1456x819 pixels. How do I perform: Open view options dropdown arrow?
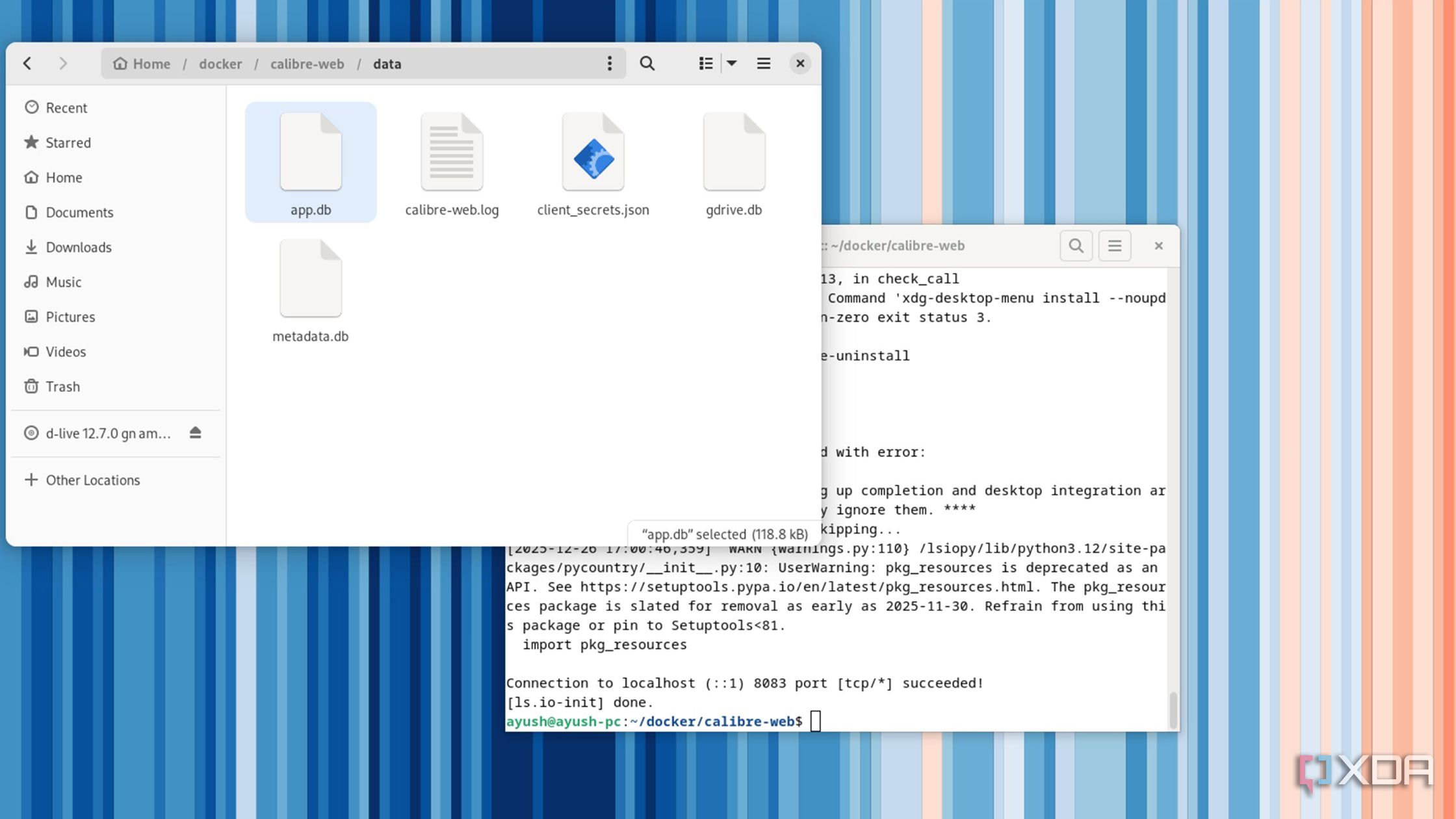(732, 63)
